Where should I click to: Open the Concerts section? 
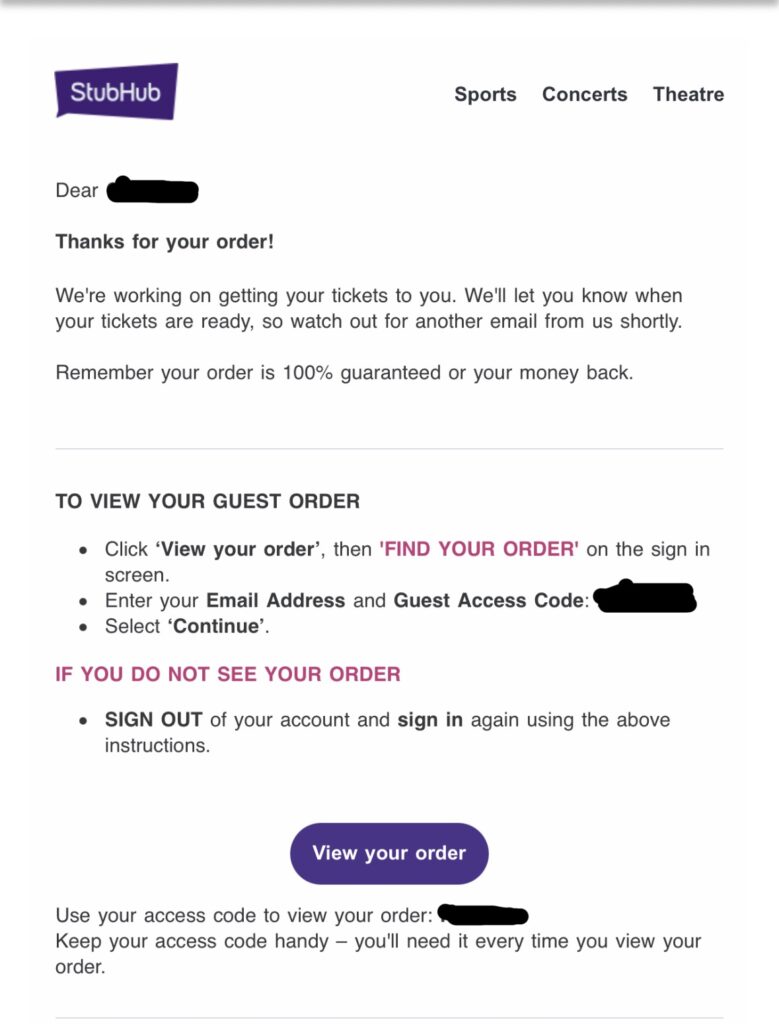tap(585, 94)
